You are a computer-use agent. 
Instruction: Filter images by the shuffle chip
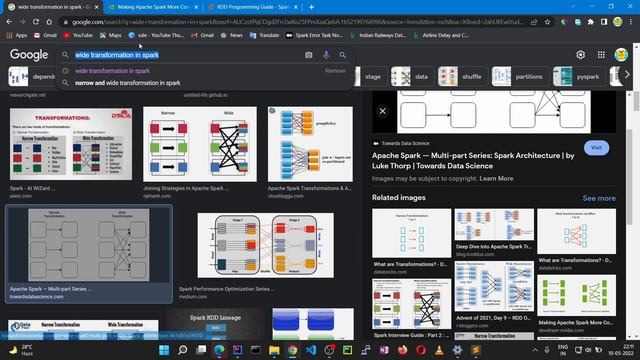(x=462, y=76)
